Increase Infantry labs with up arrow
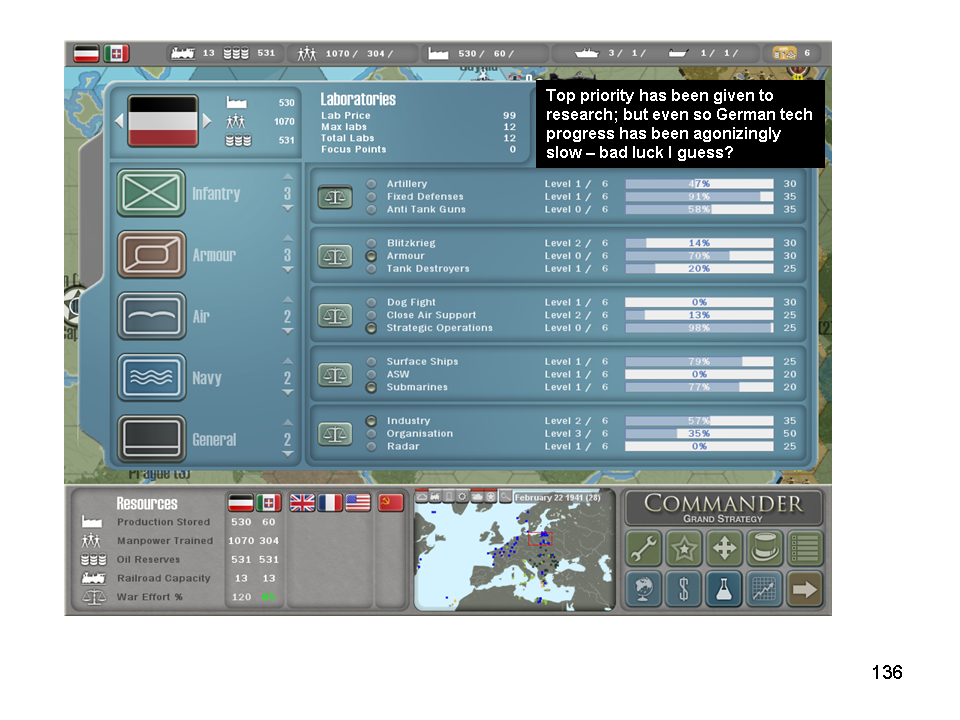 coord(288,179)
